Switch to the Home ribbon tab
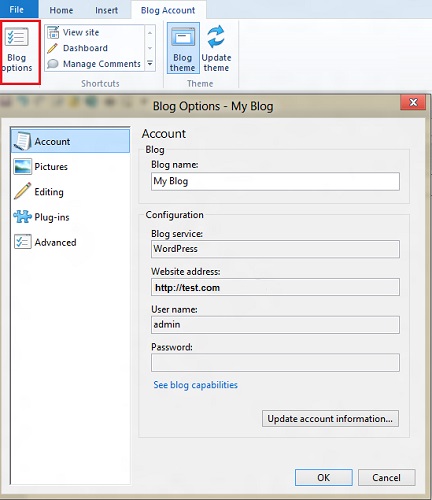Viewport: 432px width, 500px height. (x=61, y=10)
